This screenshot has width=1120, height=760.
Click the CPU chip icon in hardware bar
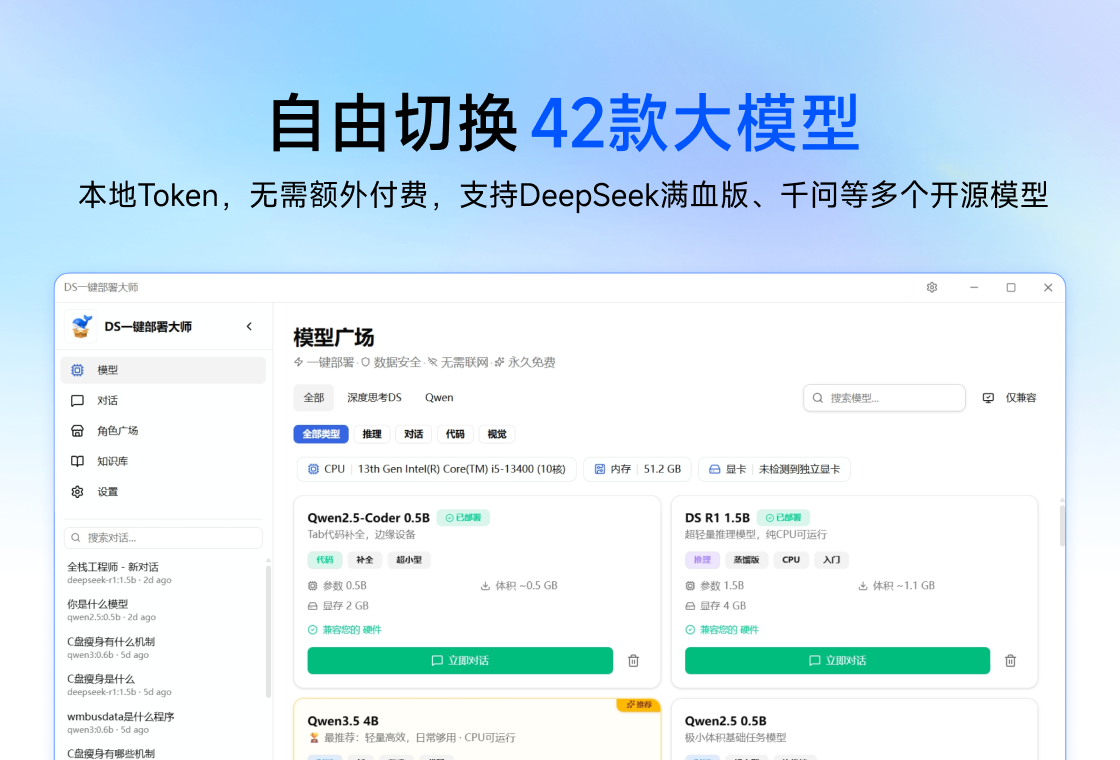click(x=313, y=469)
